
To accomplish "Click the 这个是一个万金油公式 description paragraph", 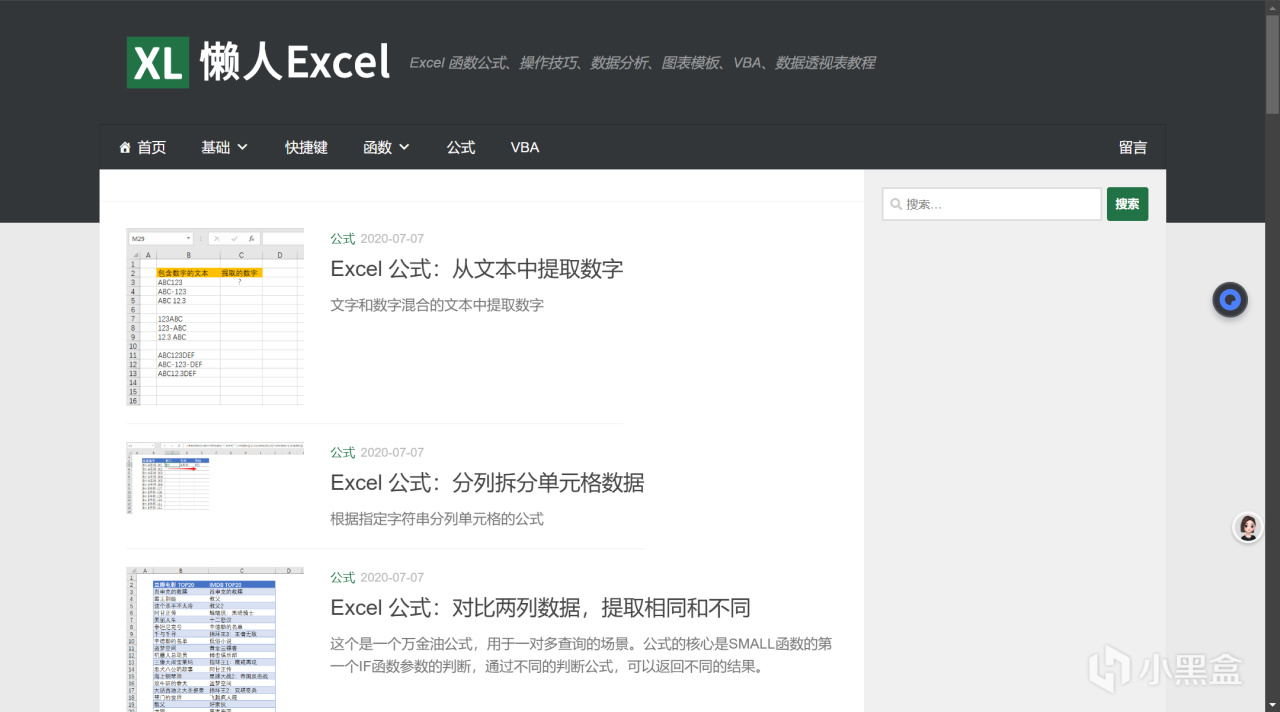I will tap(581, 655).
